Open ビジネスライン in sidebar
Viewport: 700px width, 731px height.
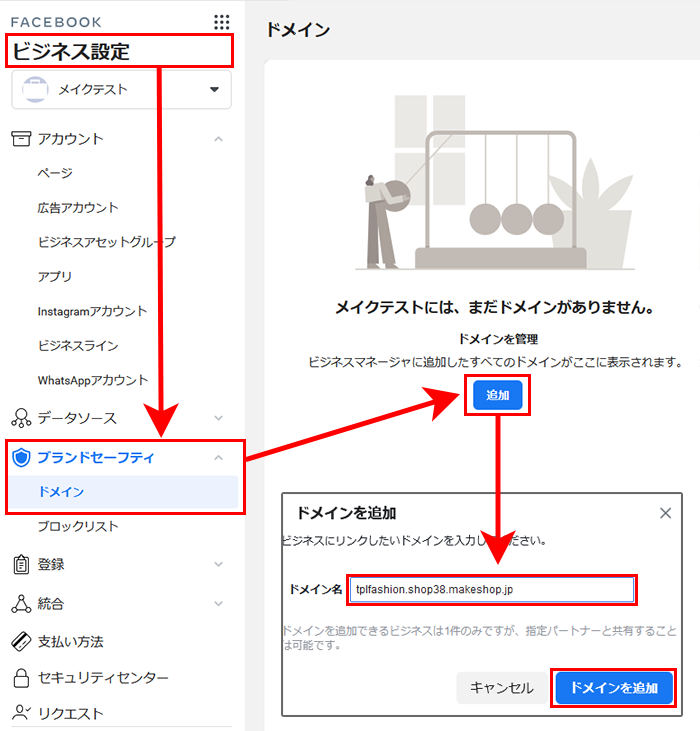pyautogui.click(x=78, y=345)
